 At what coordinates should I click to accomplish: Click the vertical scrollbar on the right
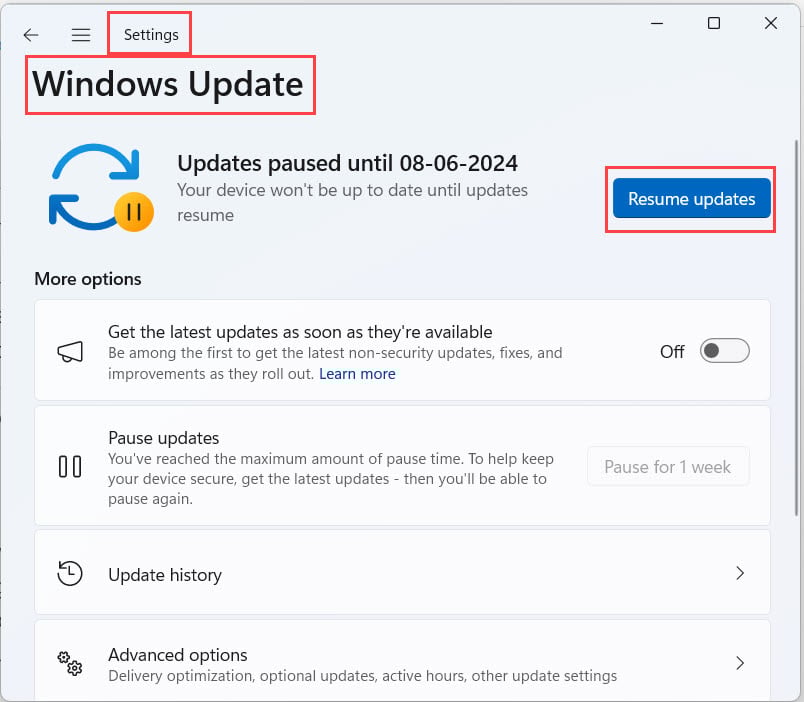[796, 328]
